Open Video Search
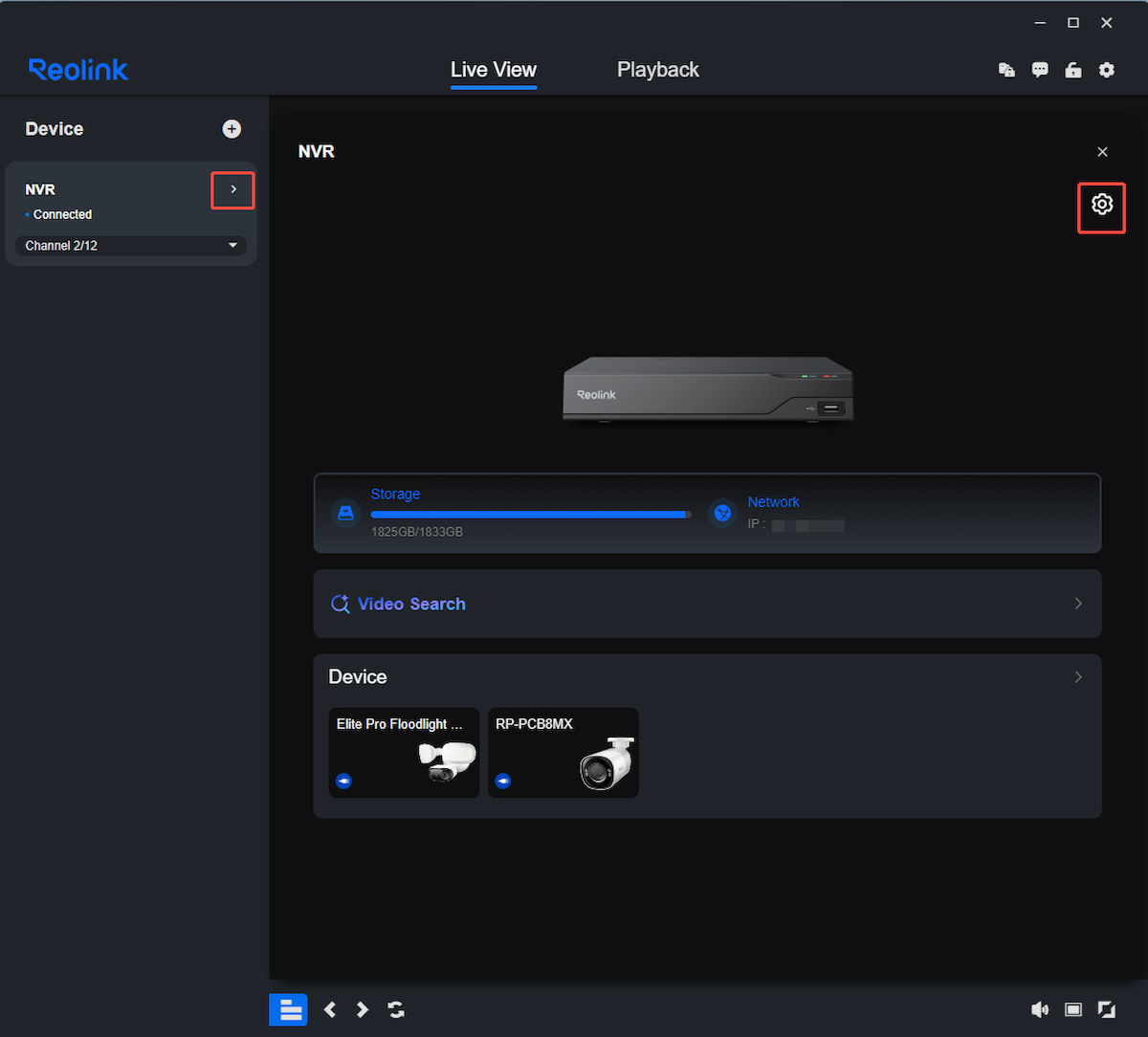 coord(707,604)
